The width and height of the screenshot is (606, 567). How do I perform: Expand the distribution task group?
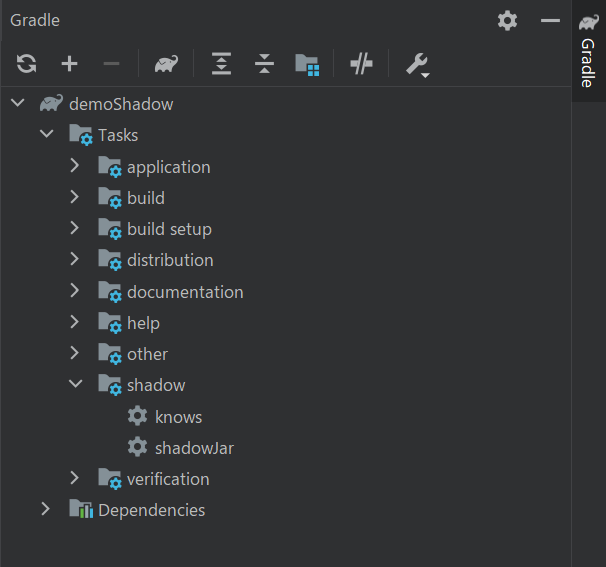75,259
